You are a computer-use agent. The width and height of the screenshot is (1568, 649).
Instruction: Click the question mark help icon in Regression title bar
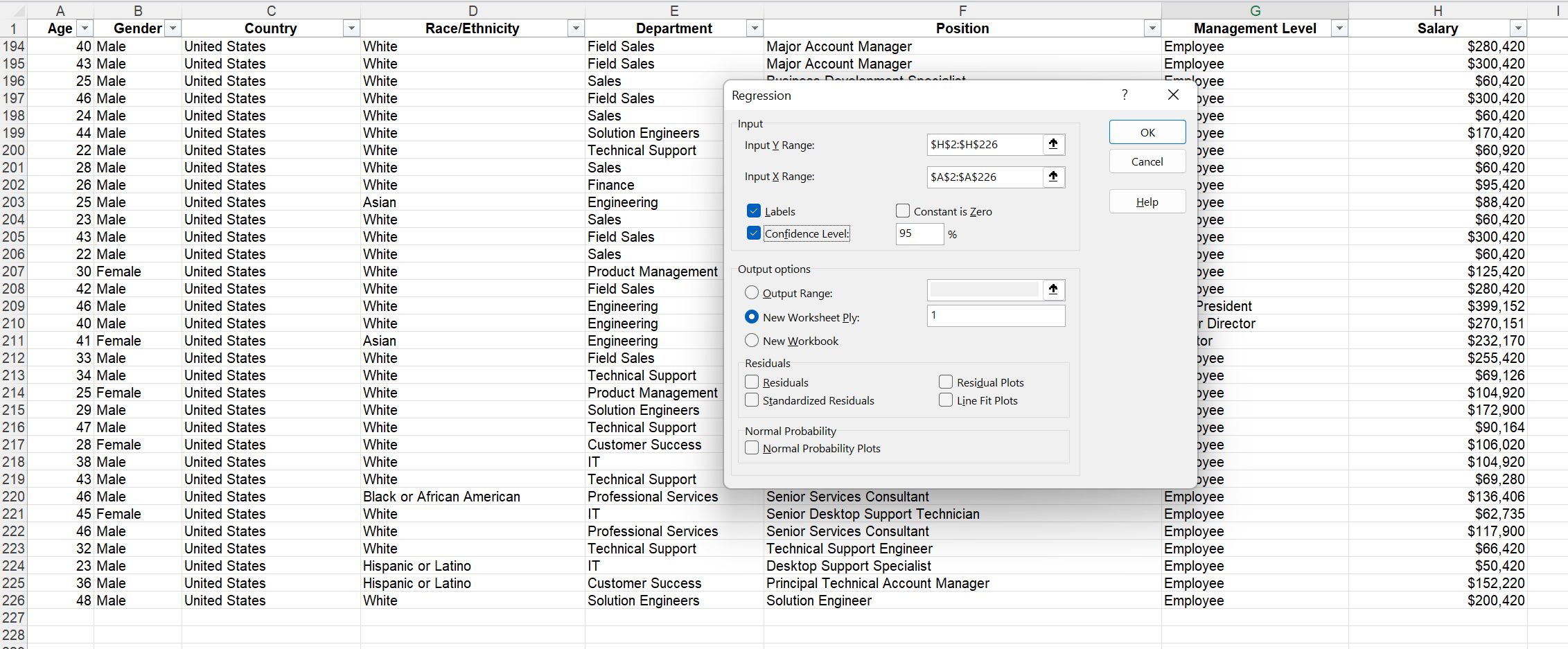pyautogui.click(x=1125, y=95)
